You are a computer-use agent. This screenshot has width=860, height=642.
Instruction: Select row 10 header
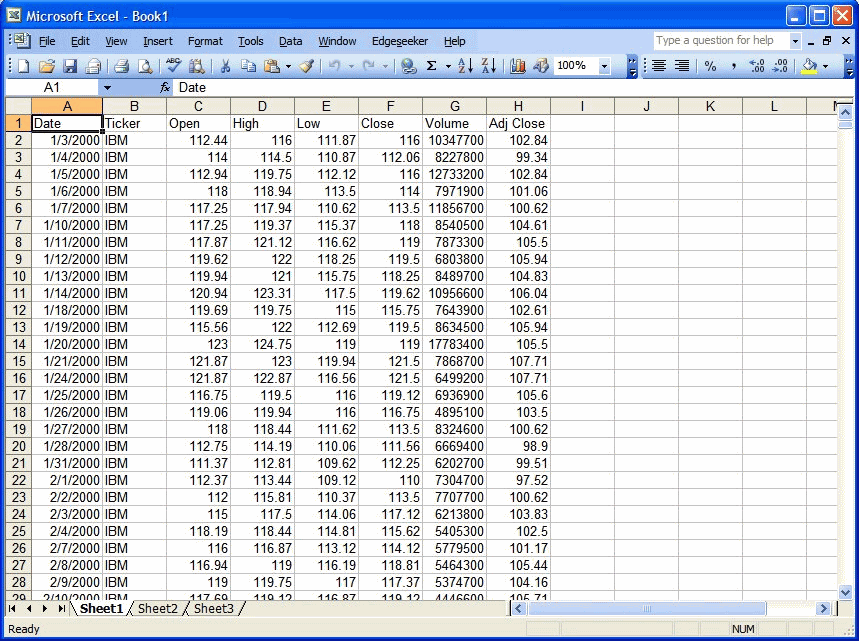(x=19, y=276)
